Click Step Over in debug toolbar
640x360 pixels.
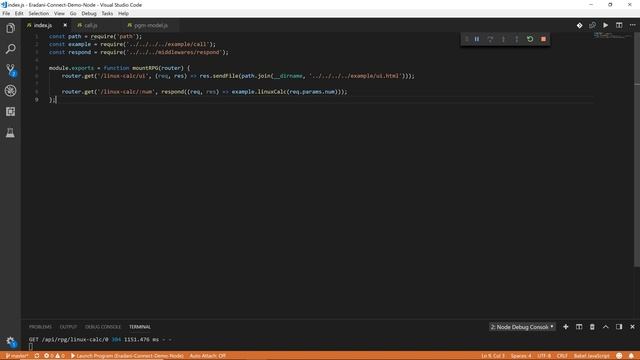490,39
